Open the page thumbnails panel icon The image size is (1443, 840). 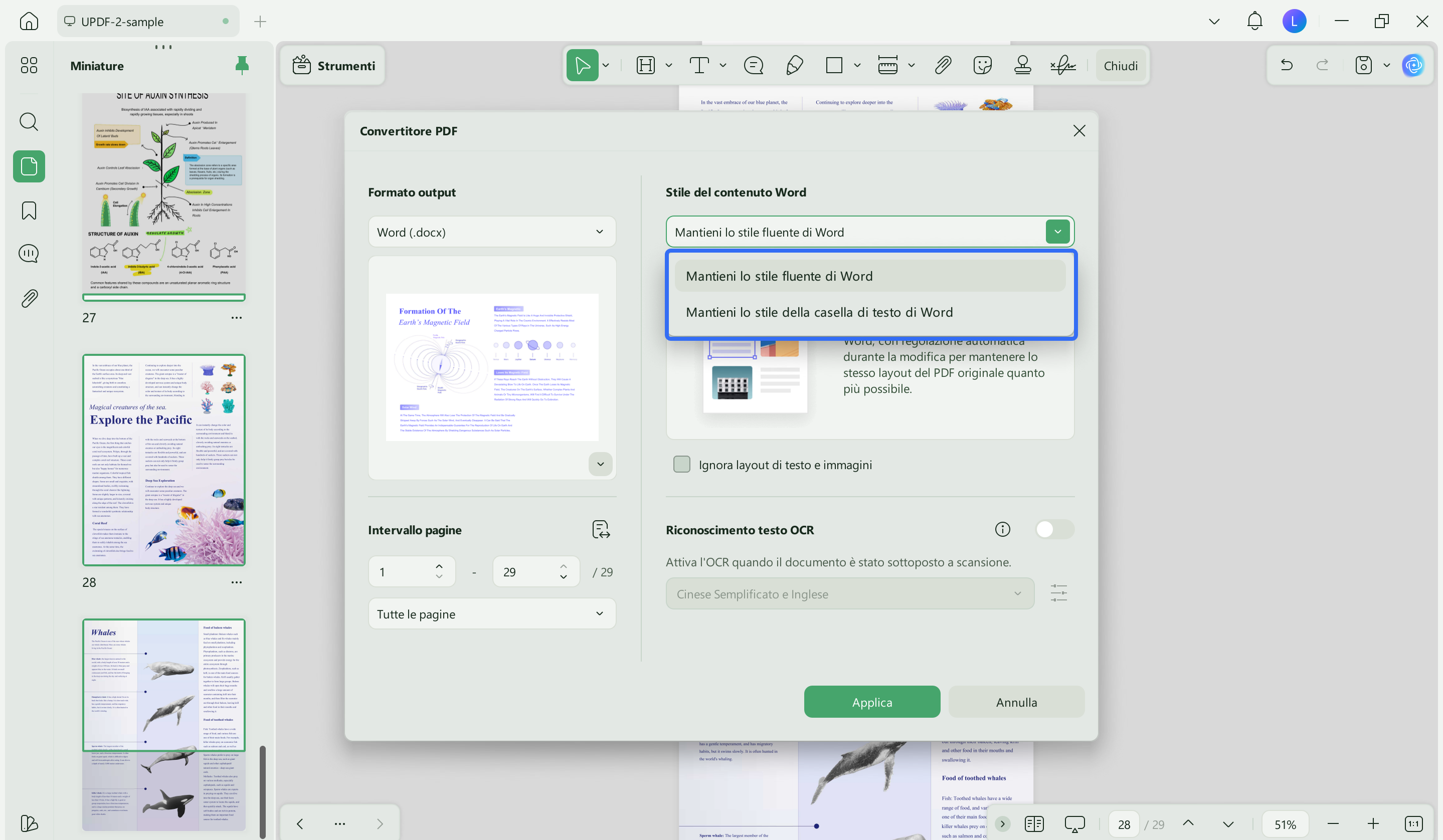pyautogui.click(x=29, y=166)
